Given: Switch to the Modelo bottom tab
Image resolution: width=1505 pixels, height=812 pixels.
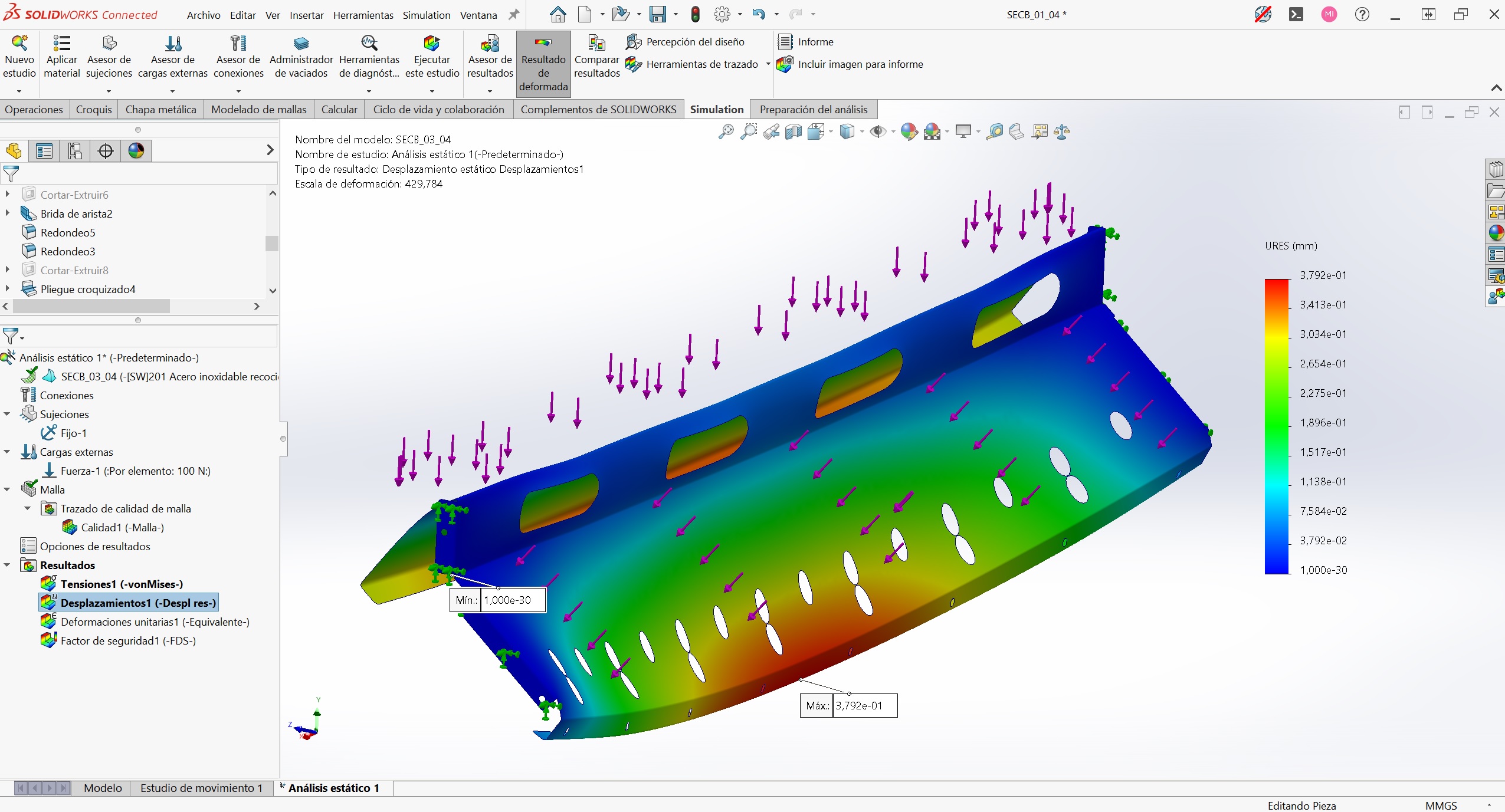Looking at the screenshot, I should [103, 788].
